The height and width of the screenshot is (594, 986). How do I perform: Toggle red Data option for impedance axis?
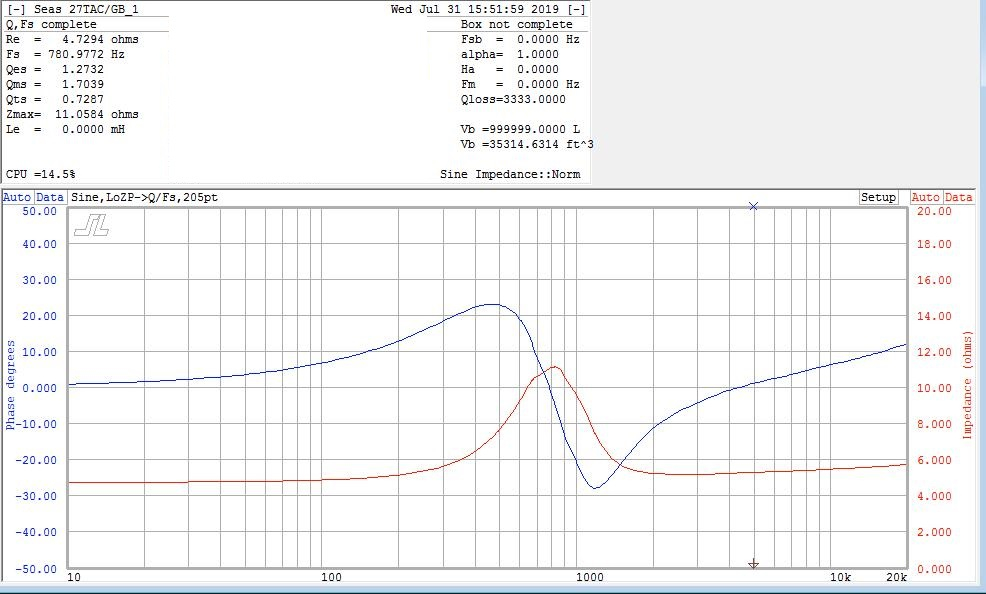958,197
